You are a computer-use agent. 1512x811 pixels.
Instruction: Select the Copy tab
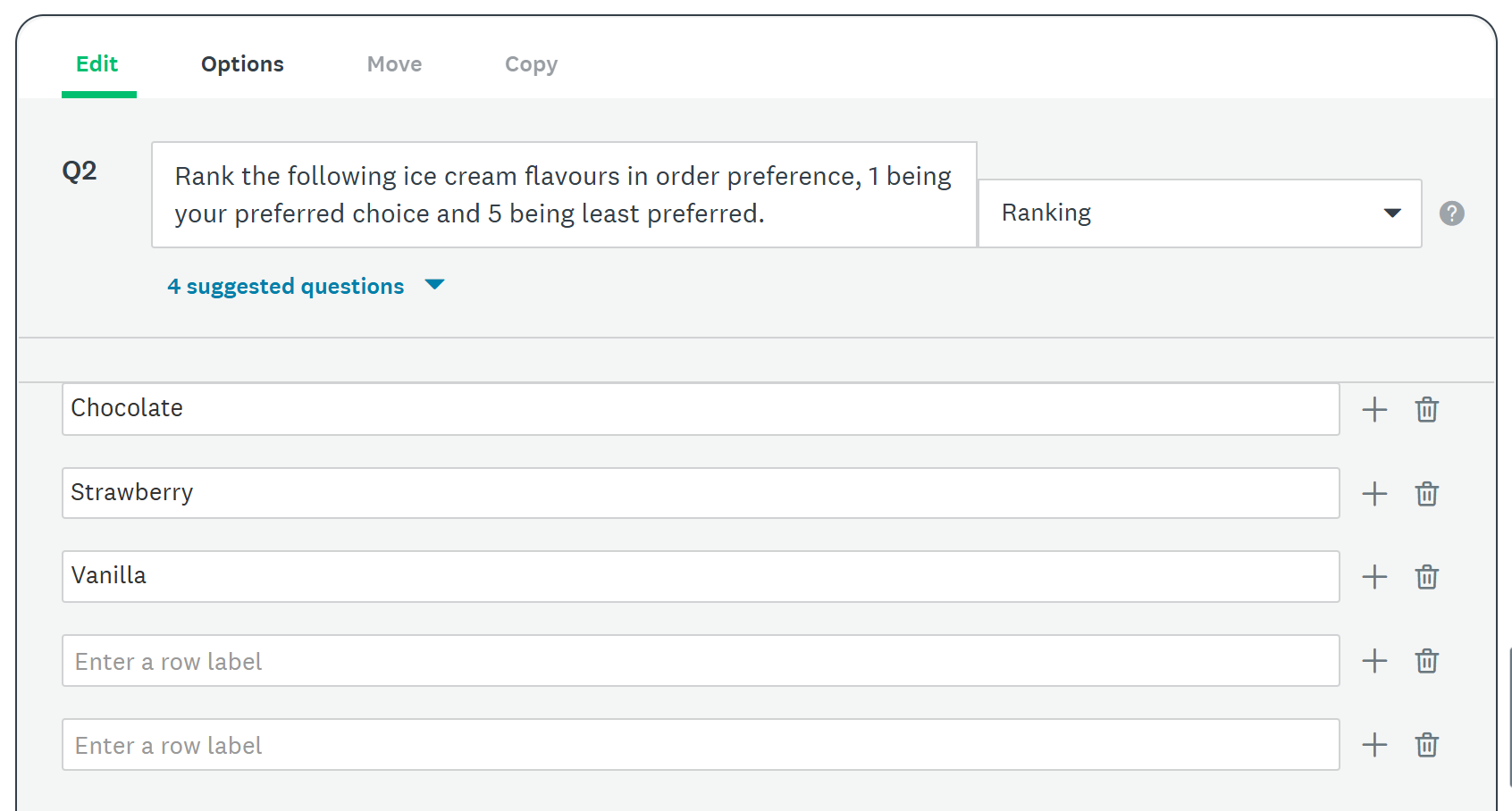[531, 64]
